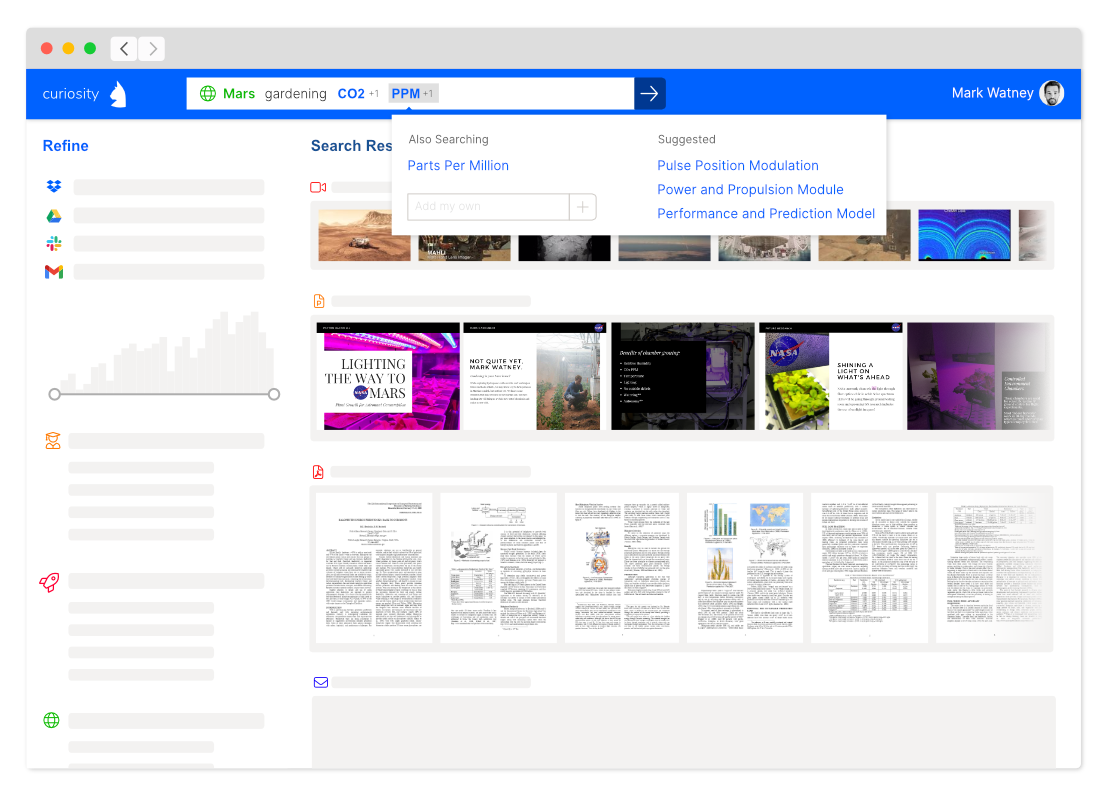Add custom synonym with plus button
Viewport: 1110px width, 796px height.
click(x=583, y=207)
